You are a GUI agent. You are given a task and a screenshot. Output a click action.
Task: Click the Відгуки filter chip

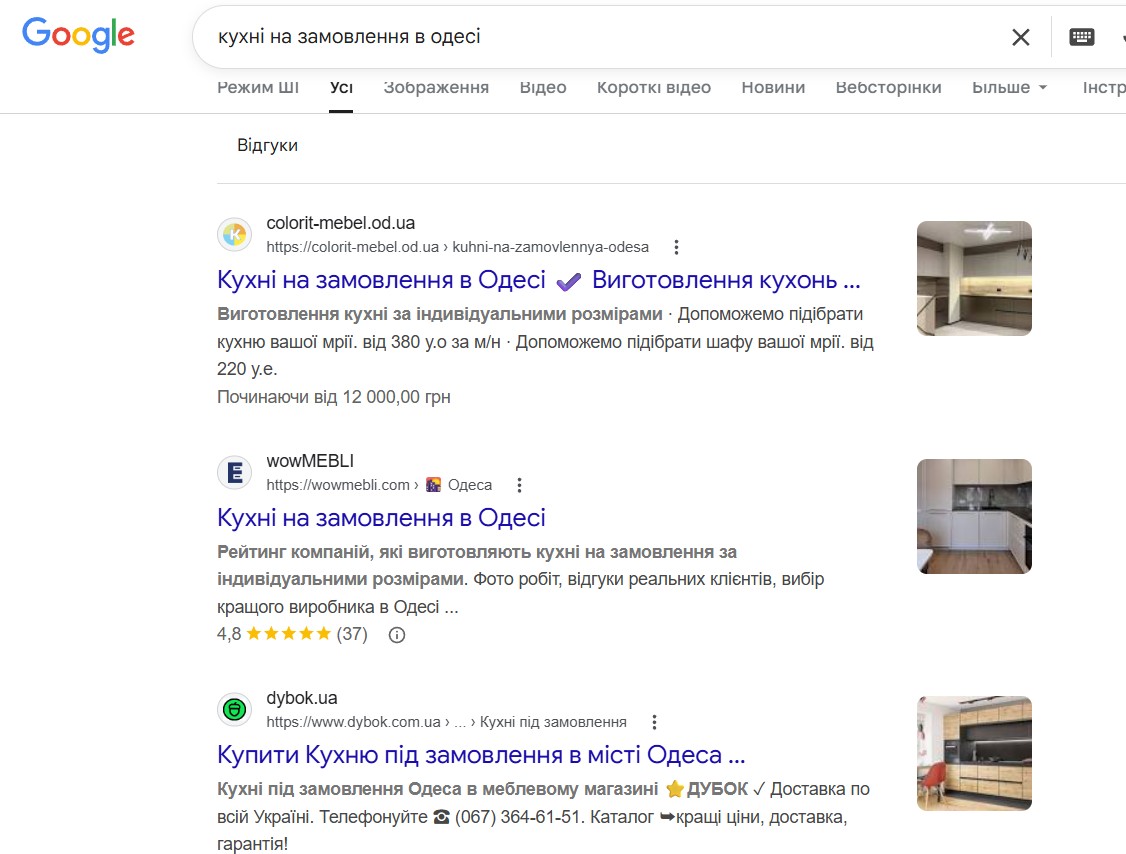[267, 145]
